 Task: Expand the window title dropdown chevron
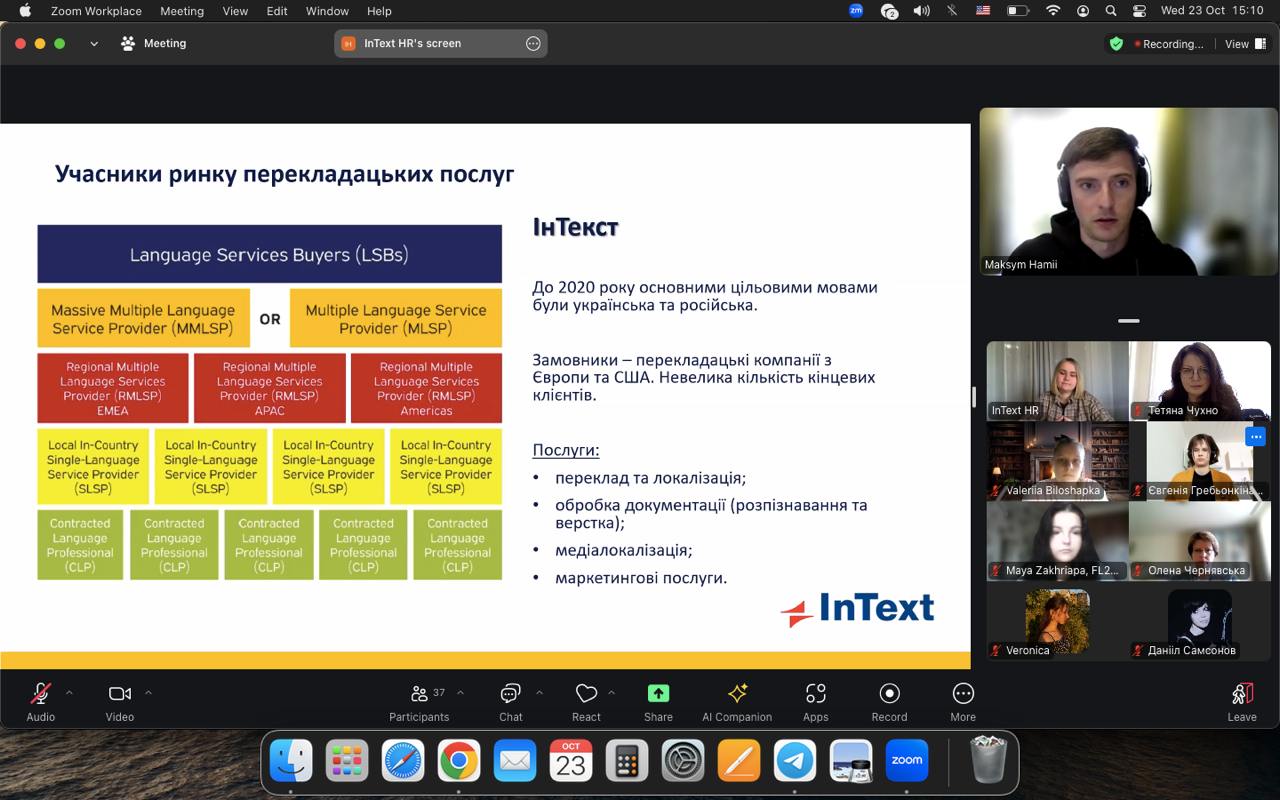point(94,44)
